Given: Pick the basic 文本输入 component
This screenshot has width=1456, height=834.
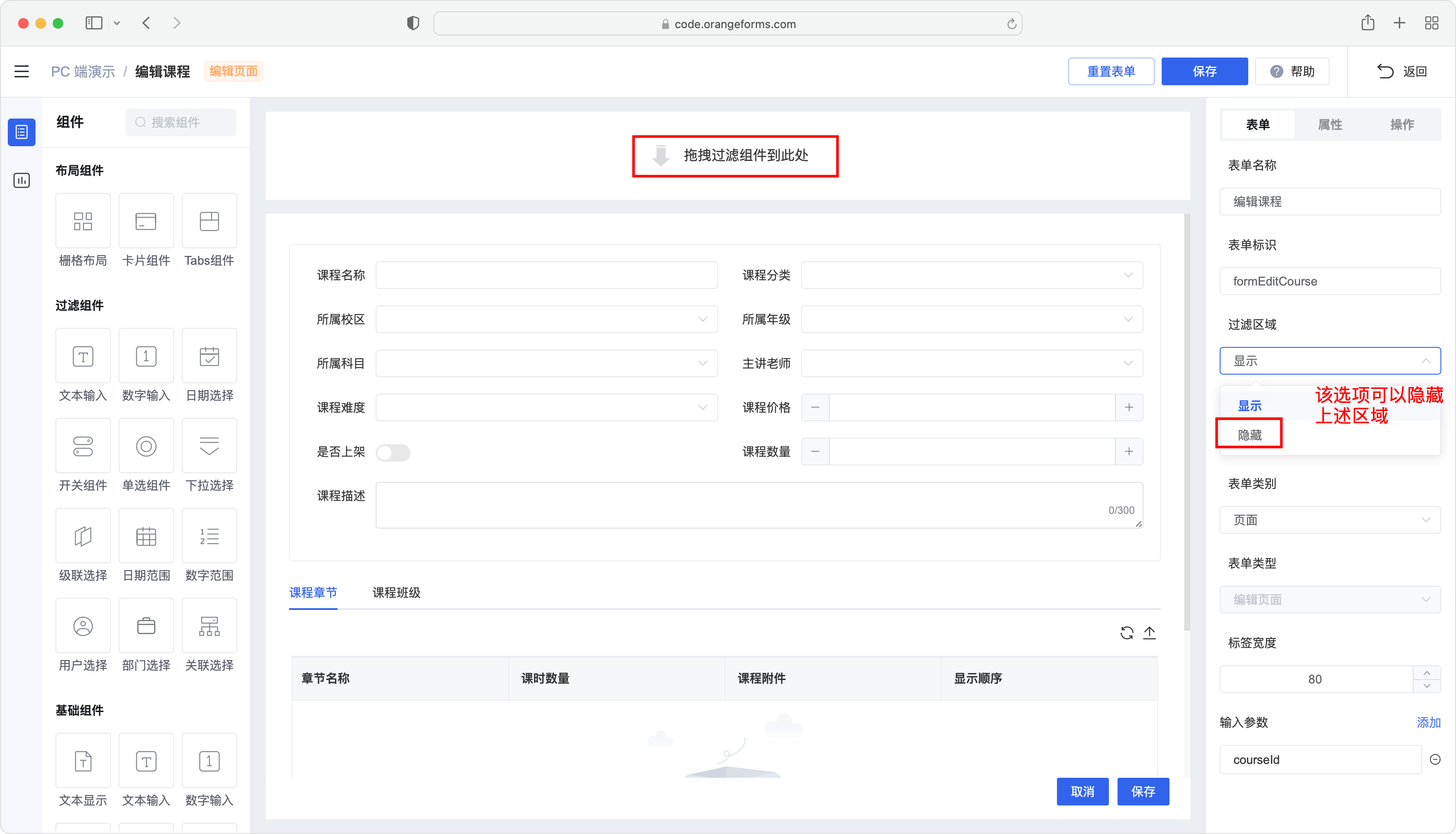Looking at the screenshot, I should [145, 761].
